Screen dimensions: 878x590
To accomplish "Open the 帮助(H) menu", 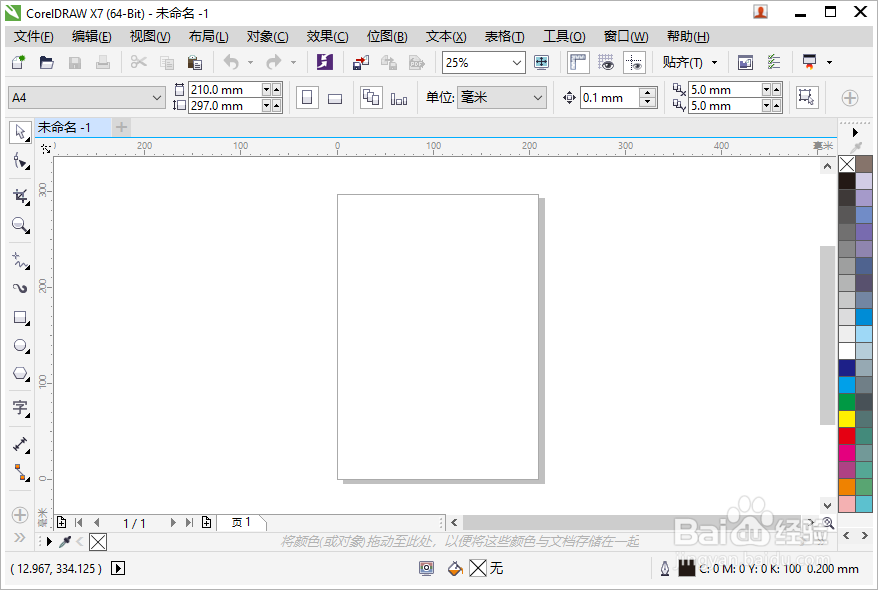I will [688, 36].
